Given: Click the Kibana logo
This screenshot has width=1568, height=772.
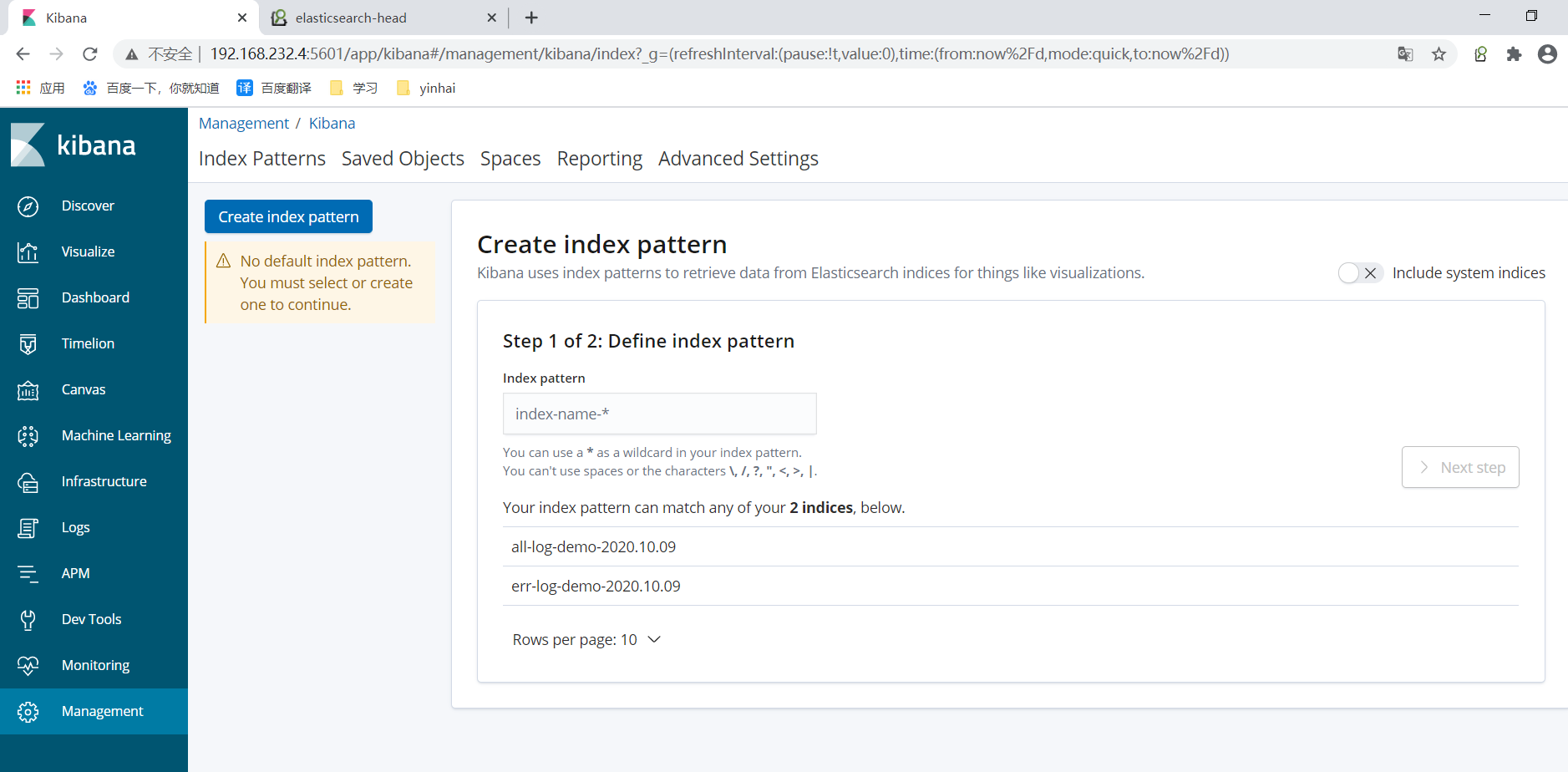Looking at the screenshot, I should click(74, 145).
